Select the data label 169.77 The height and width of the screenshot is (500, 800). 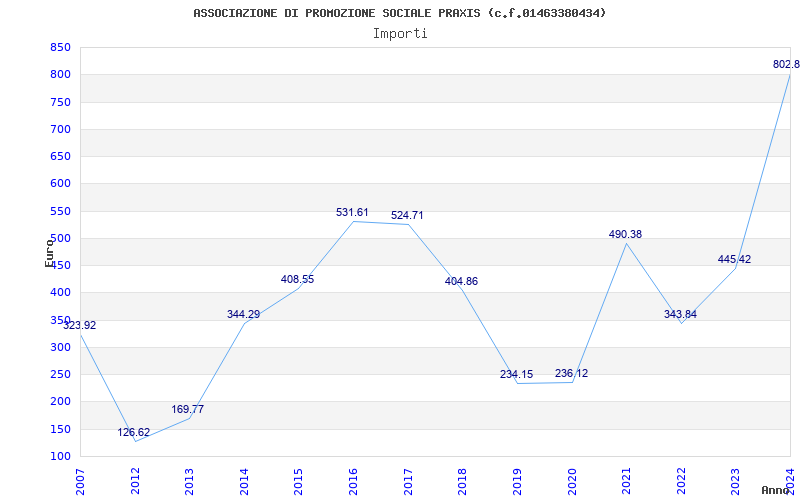click(187, 409)
